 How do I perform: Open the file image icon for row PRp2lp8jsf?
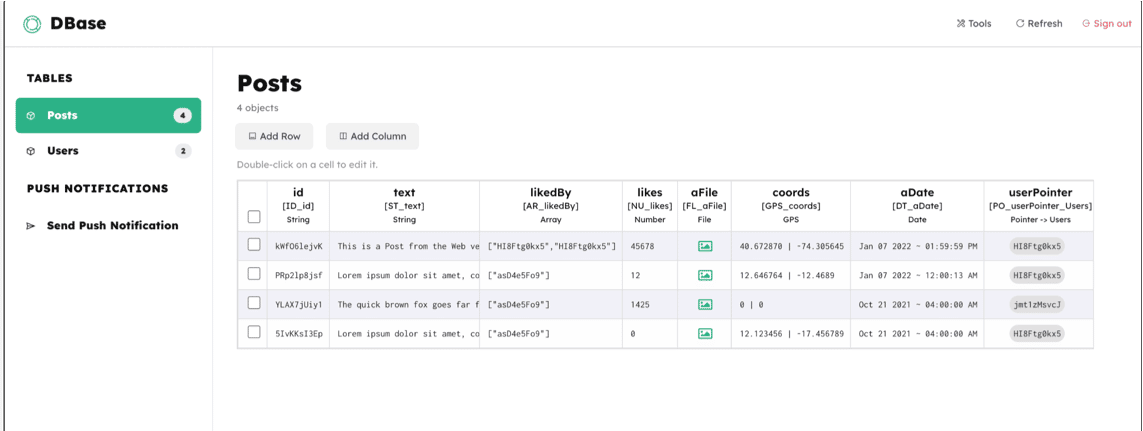[x=705, y=276]
